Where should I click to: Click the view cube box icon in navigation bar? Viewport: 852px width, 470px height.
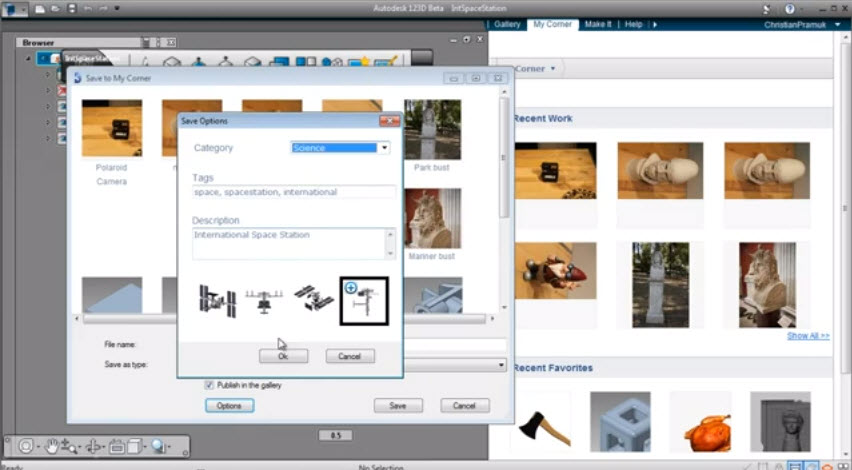[x=135, y=447]
